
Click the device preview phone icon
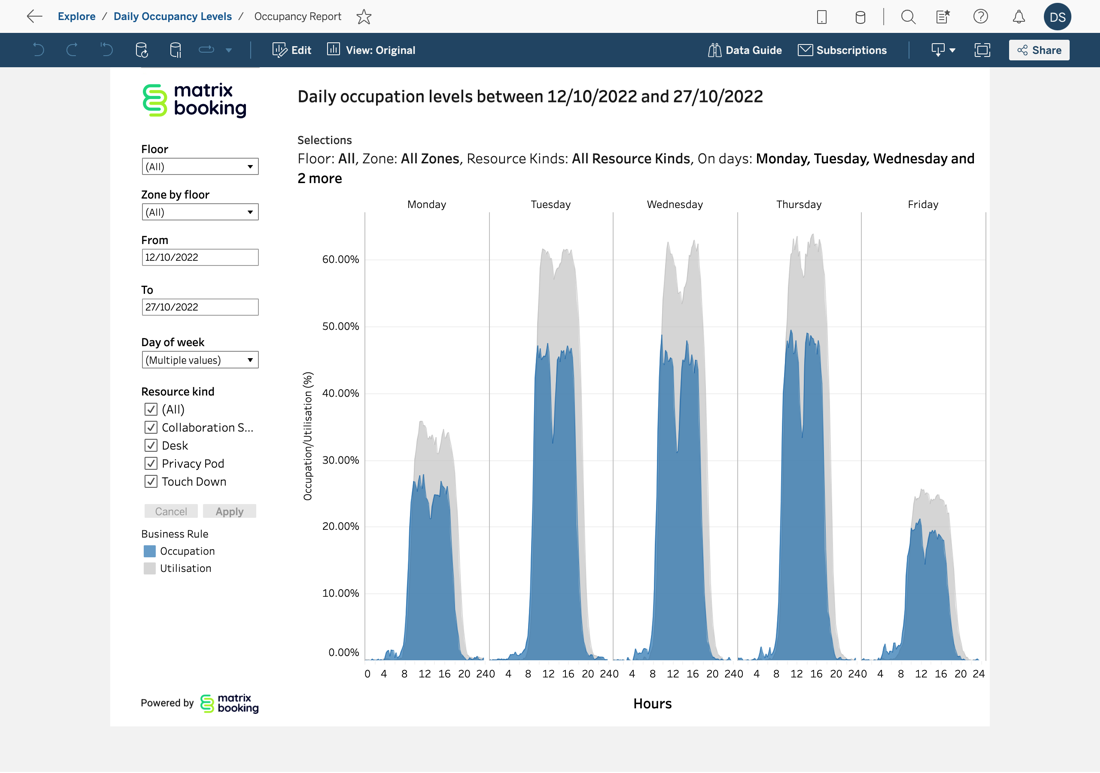point(822,17)
